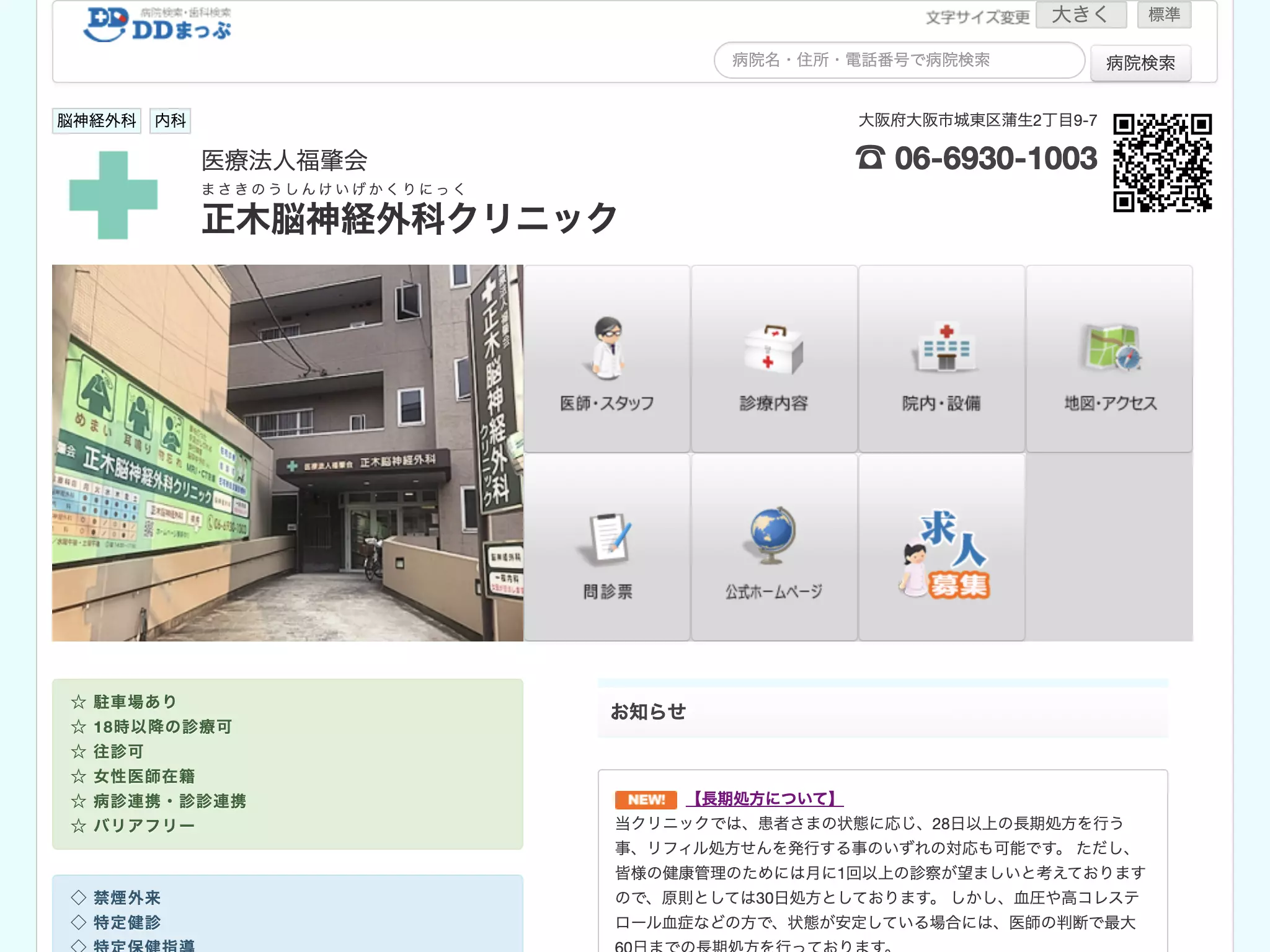Open the 求人募集 recruitment tile
Screen dimensions: 1270x952
941,547
